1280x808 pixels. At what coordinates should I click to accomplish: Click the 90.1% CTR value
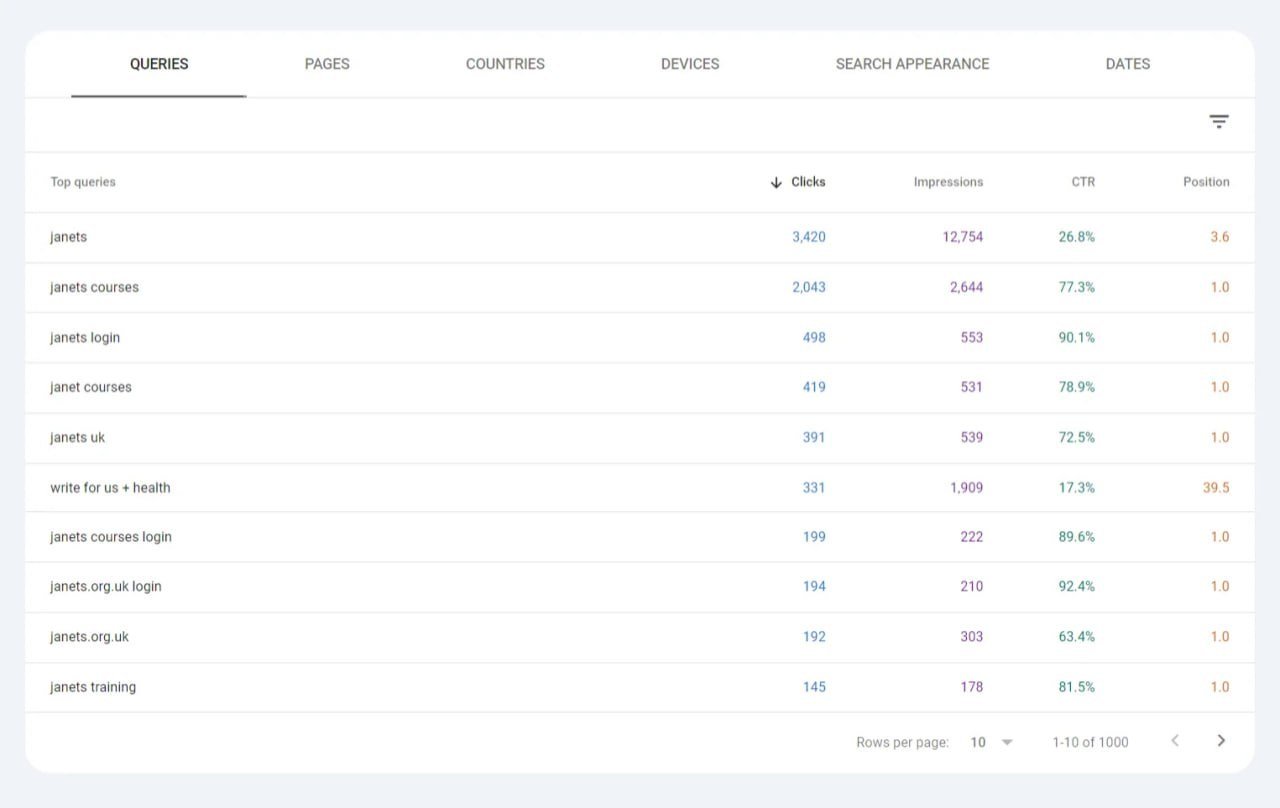coord(1077,337)
